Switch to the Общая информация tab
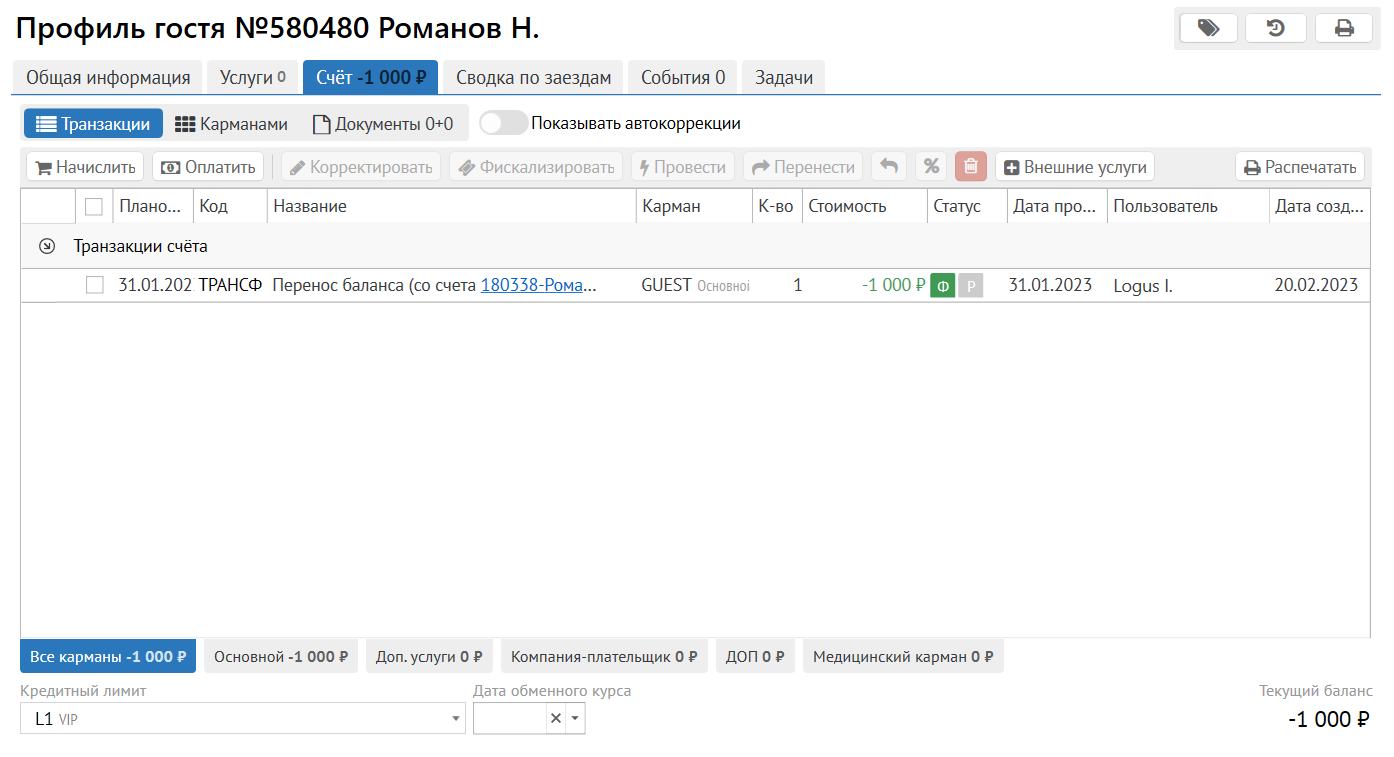The width and height of the screenshot is (1394, 757). [108, 77]
